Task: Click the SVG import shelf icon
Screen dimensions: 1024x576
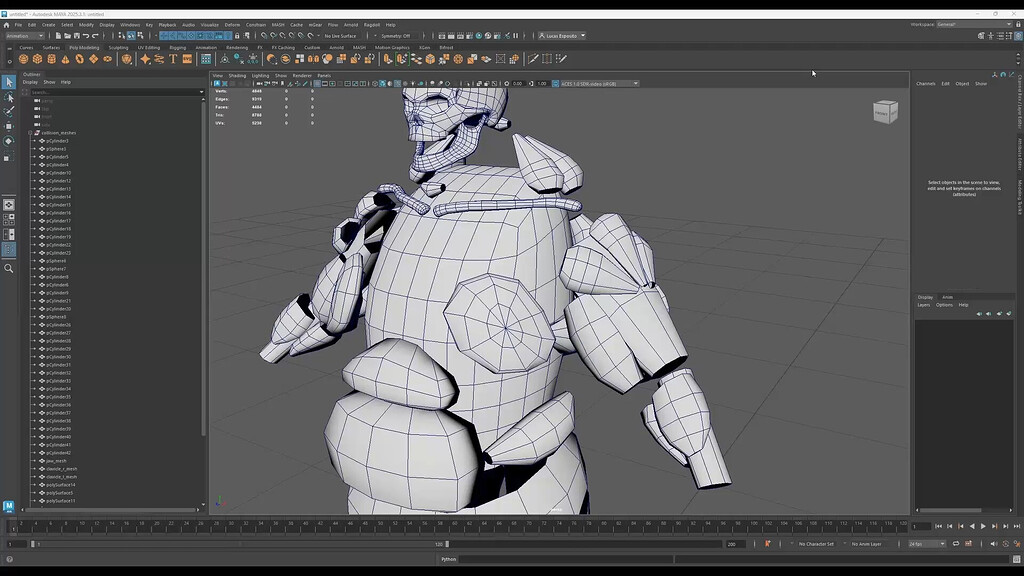Action: click(187, 59)
